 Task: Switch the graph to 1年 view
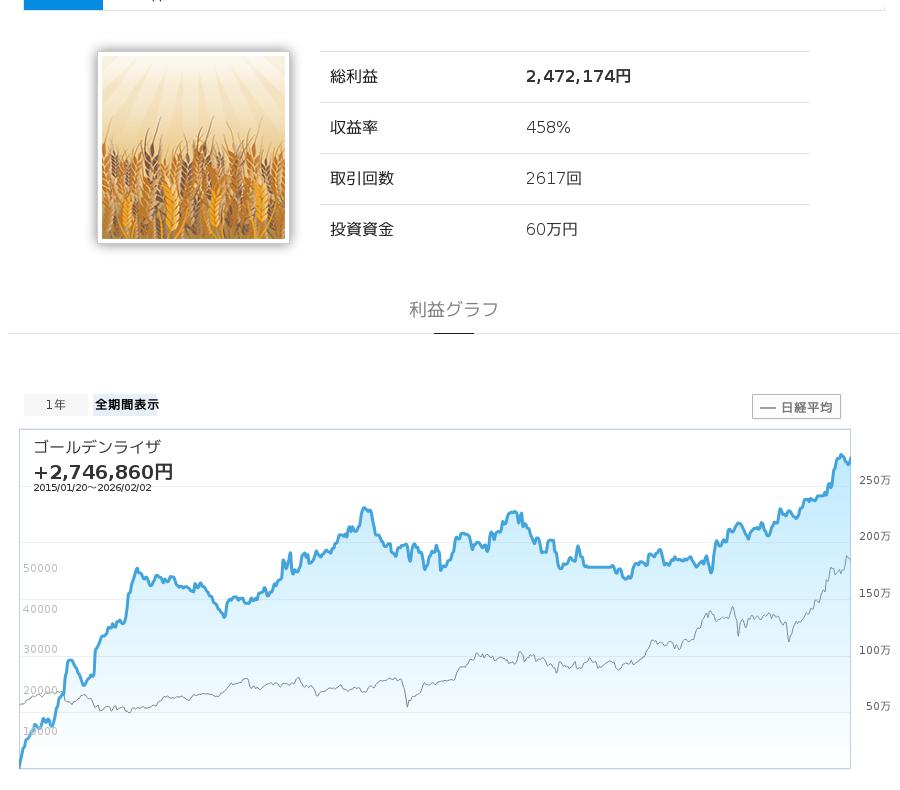[x=56, y=405]
